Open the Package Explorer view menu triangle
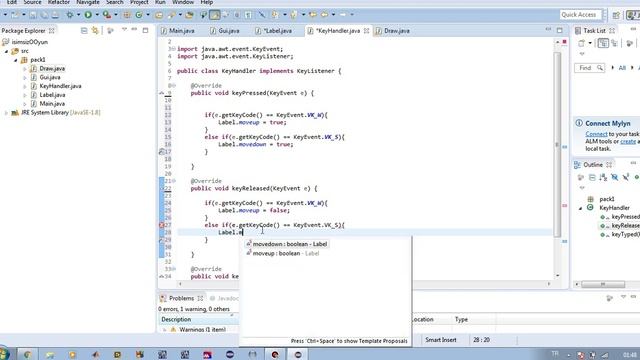Viewport: 640px width, 360px height. [x=124, y=30]
